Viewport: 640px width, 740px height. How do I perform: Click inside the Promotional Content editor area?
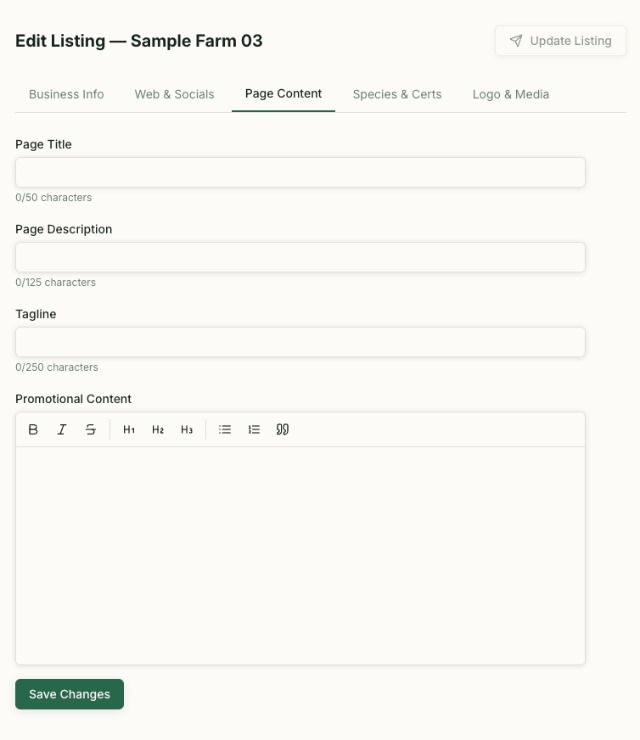[300, 555]
